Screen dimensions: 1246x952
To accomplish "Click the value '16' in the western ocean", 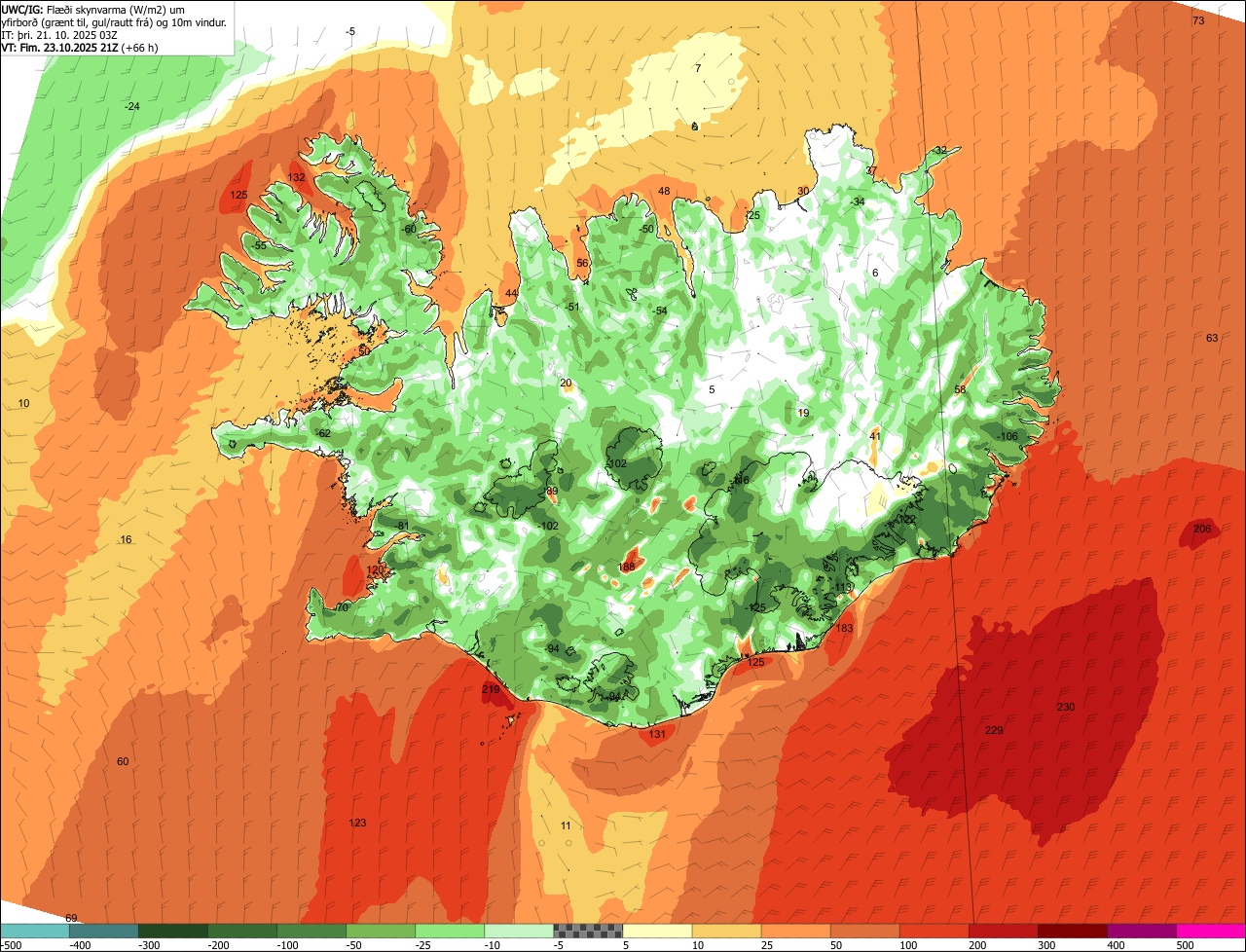I will (x=126, y=539).
